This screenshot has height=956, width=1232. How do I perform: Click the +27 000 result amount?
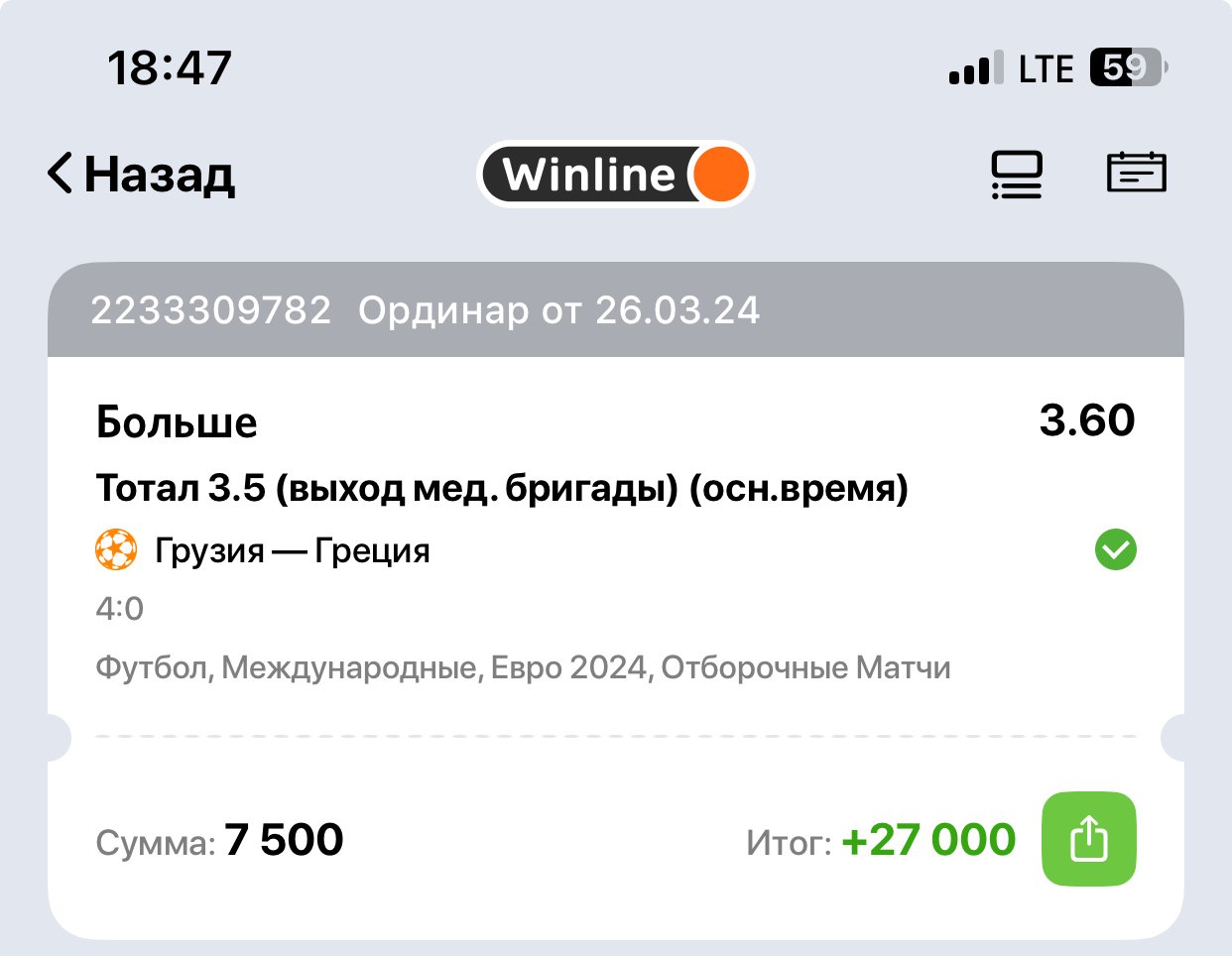point(926,841)
